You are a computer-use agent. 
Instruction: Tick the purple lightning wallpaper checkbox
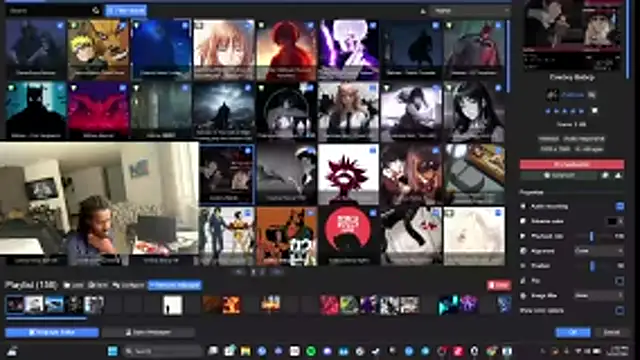(373, 25)
